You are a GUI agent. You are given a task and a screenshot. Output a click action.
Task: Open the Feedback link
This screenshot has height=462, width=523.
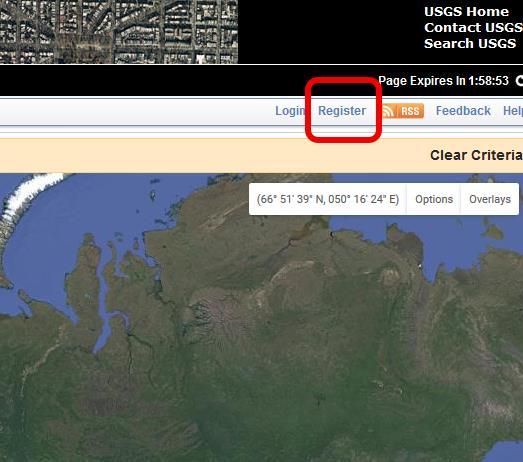[x=463, y=111]
